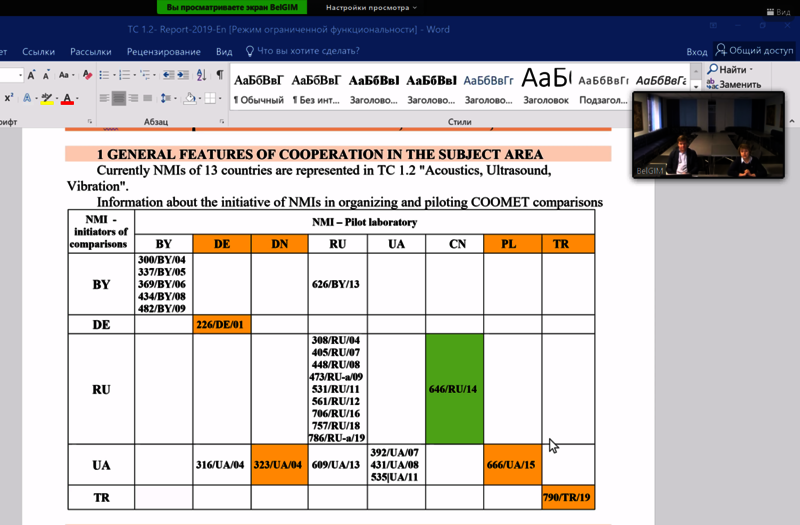Apply center alignment to the paragraph
The width and height of the screenshot is (800, 525).
tap(119, 99)
